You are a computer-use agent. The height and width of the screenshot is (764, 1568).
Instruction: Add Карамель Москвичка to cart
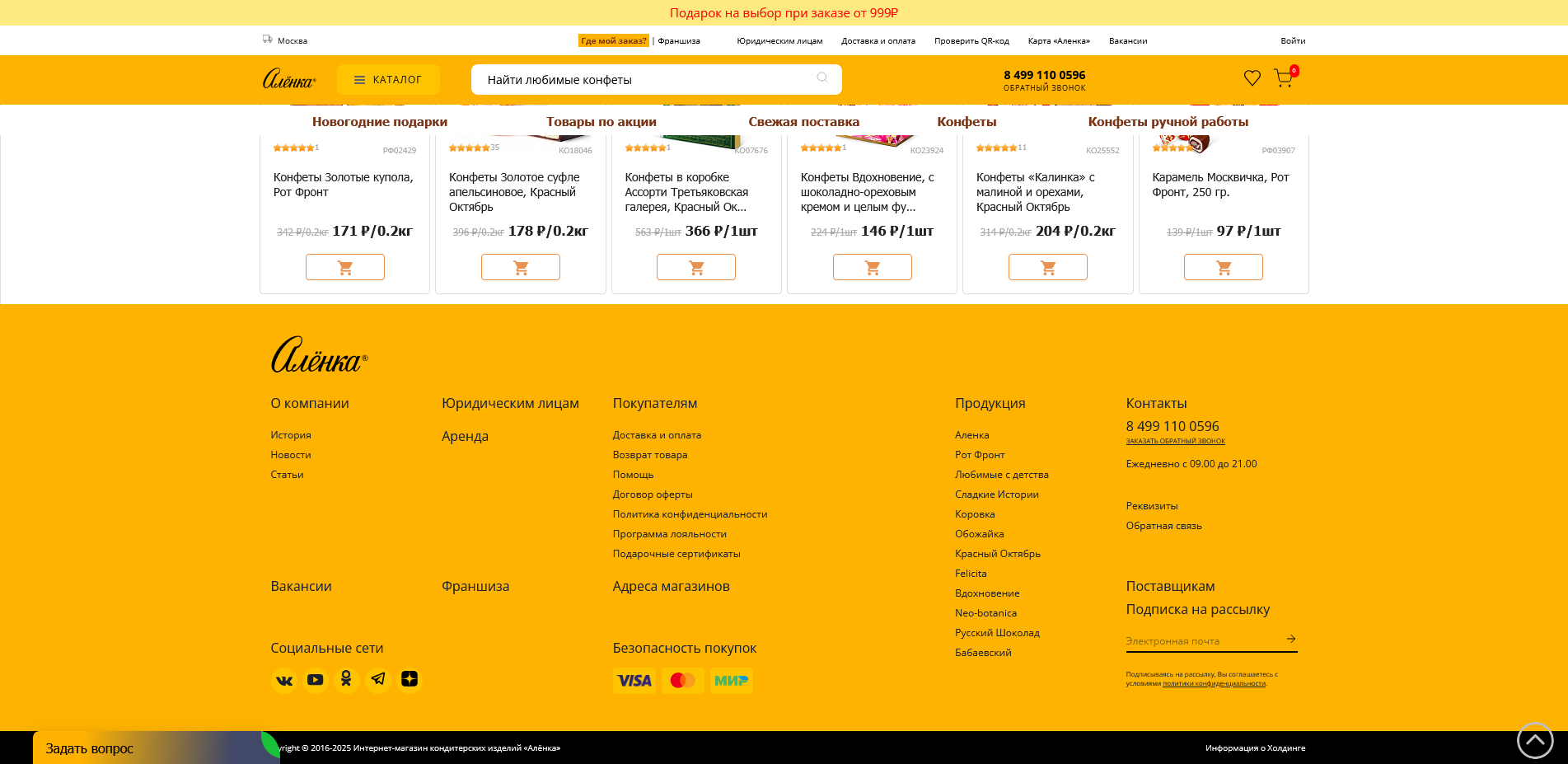point(1223,267)
